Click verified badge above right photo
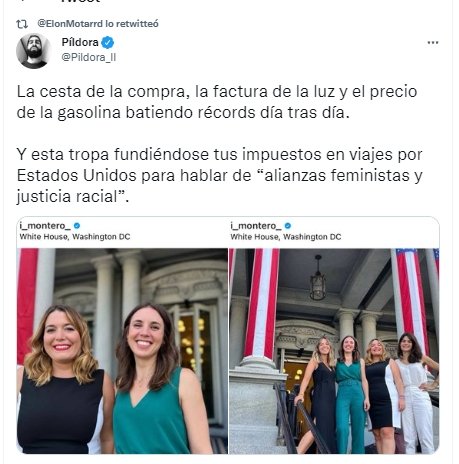Image resolution: width=459 pixels, height=464 pixels. [x=288, y=226]
